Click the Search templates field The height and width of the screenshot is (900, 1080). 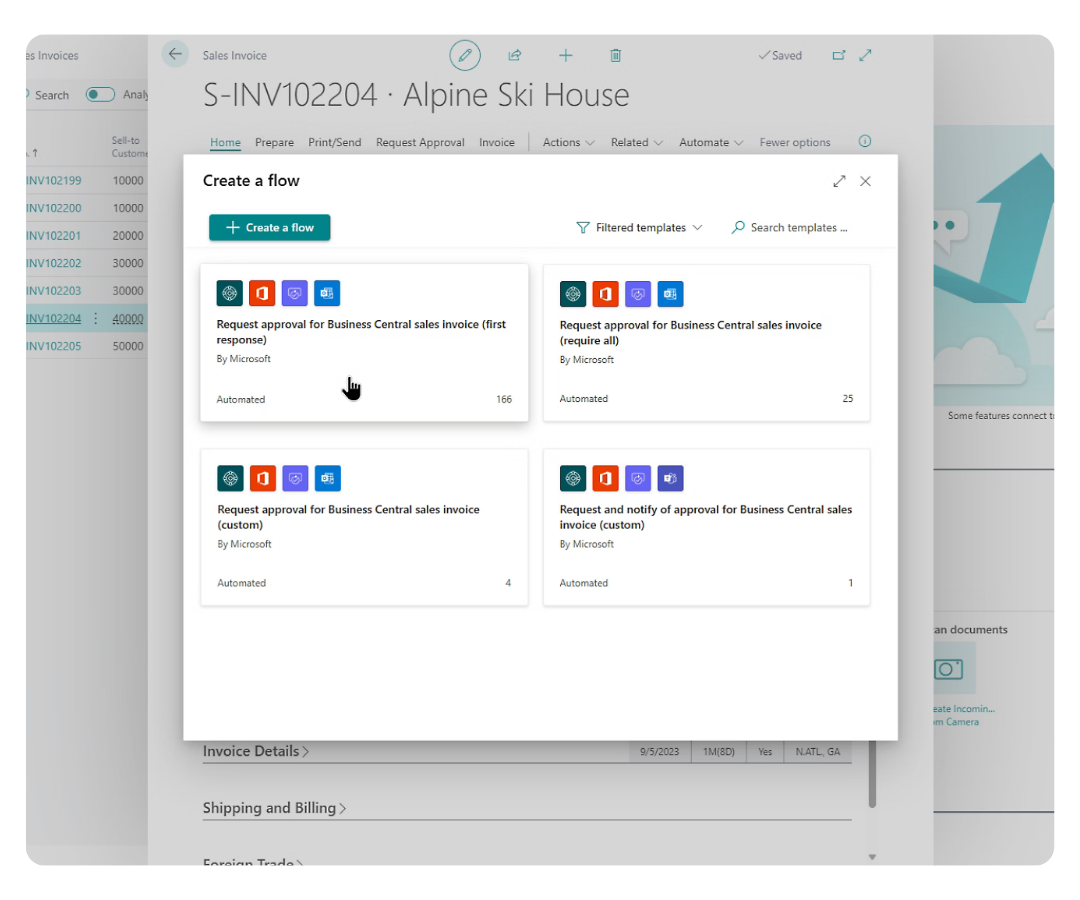pos(791,227)
